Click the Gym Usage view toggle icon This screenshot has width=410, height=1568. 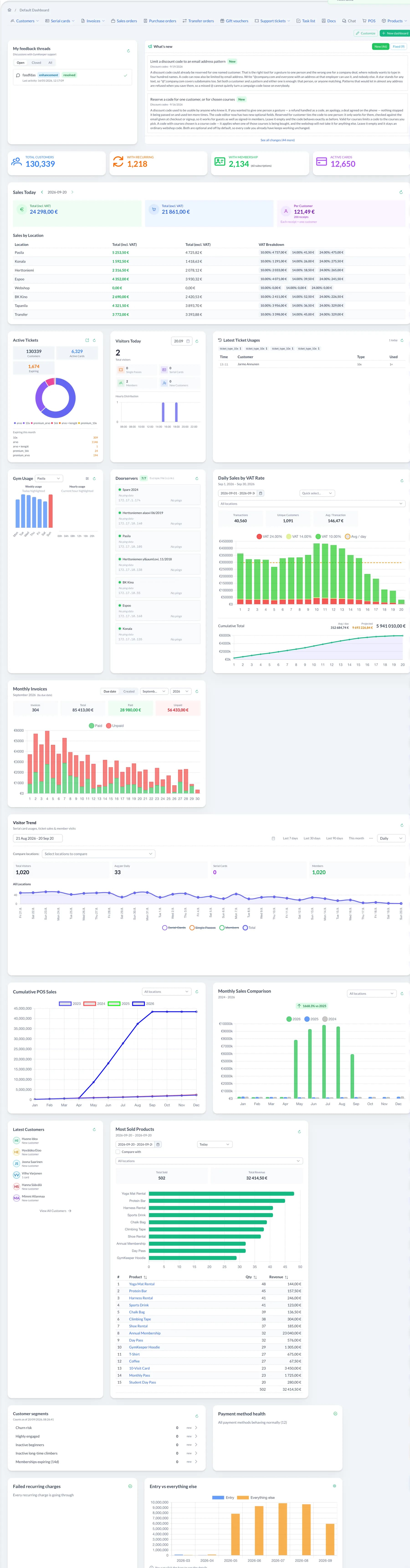click(87, 478)
